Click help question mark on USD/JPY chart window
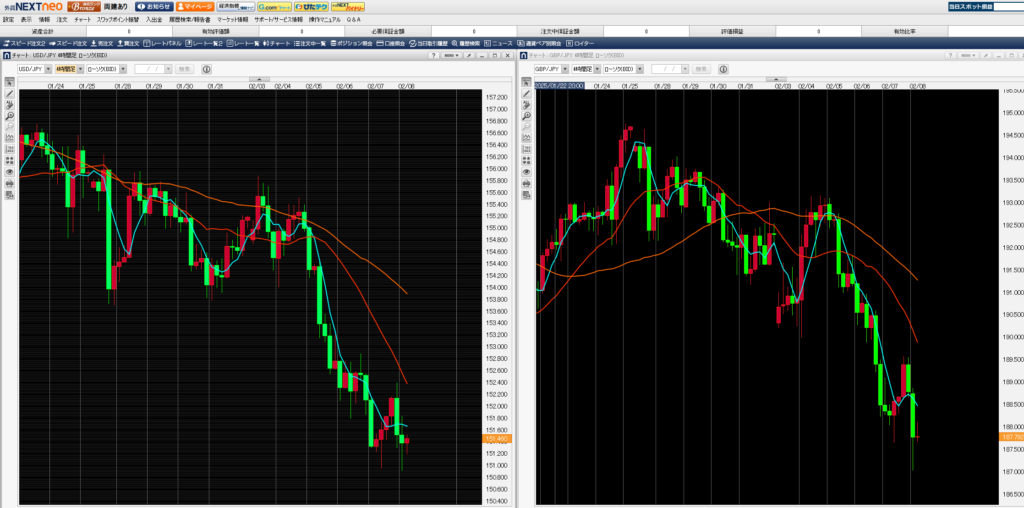The image size is (1024, 508). tap(432, 56)
